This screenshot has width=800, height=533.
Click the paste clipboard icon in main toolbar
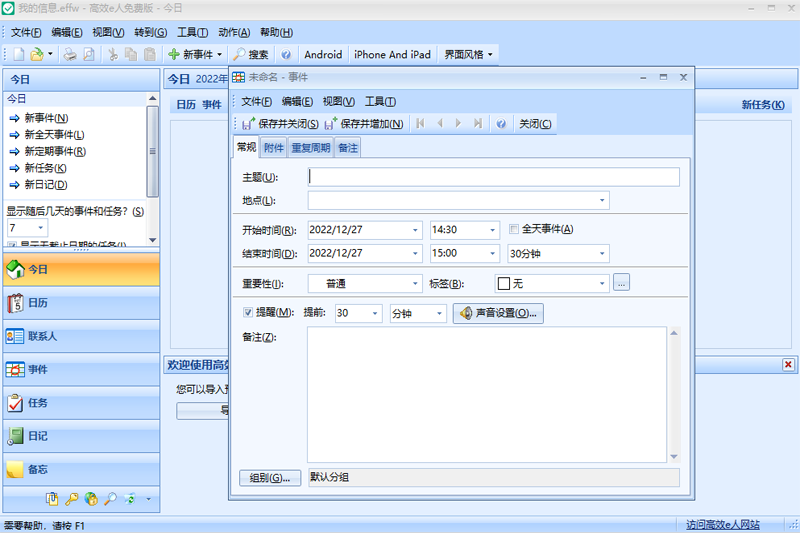pyautogui.click(x=150, y=54)
